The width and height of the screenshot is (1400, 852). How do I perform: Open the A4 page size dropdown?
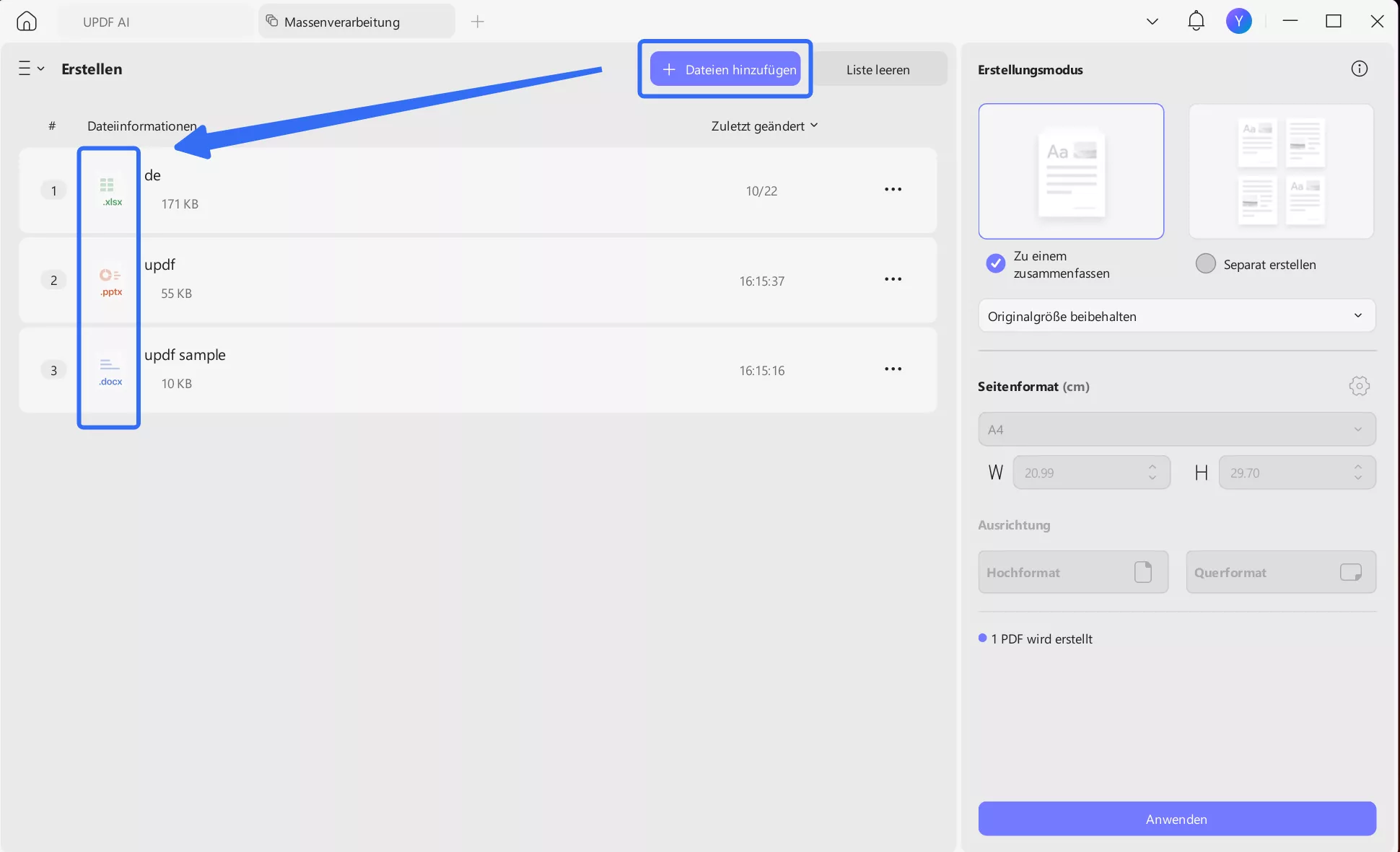click(x=1176, y=429)
